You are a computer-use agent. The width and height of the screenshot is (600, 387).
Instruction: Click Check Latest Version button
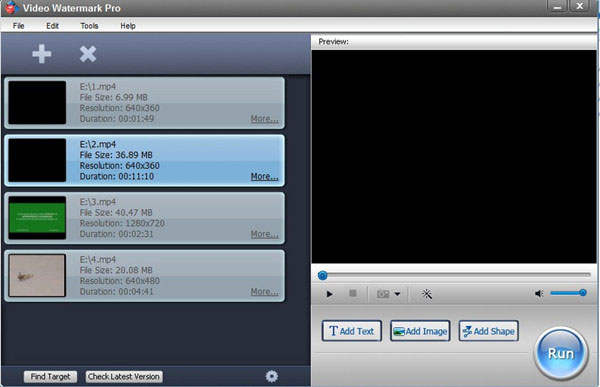pyautogui.click(x=124, y=377)
